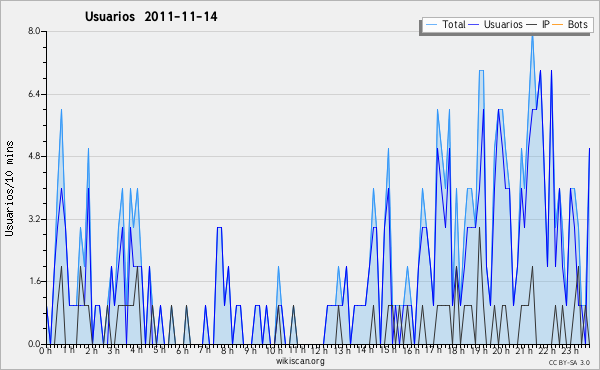Click the 18 h x-axis tick label
The image size is (600, 370).
pos(456,351)
